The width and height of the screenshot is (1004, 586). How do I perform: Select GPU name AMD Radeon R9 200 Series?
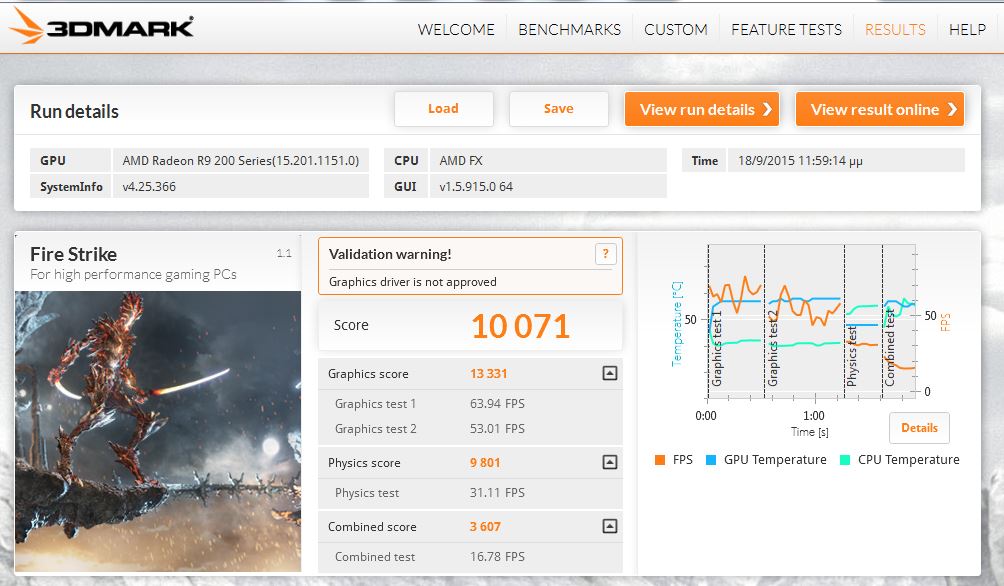click(241, 161)
